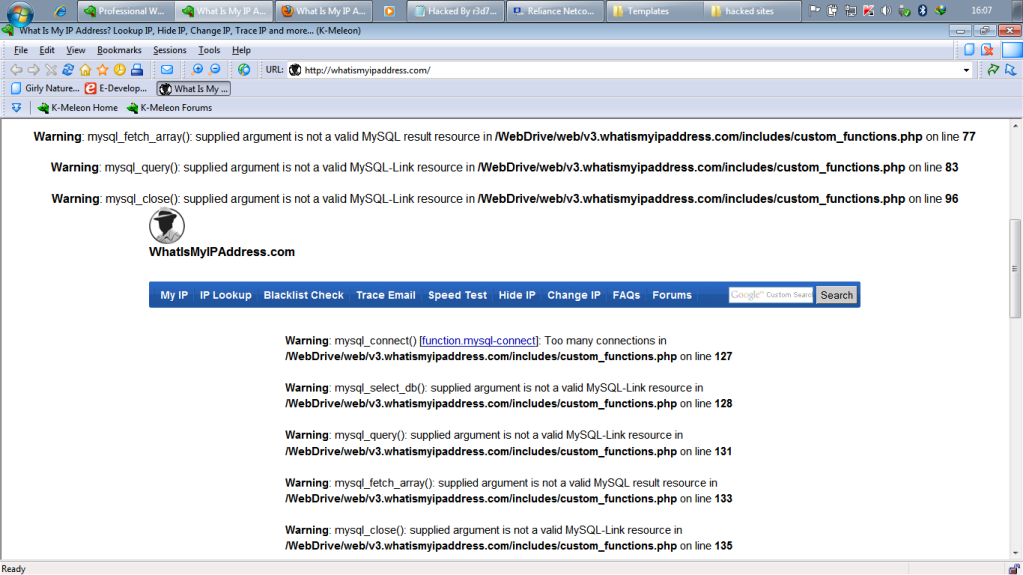Image resolution: width=1023 pixels, height=575 pixels.
Task: Click My IP in site navigation
Action: 174,295
